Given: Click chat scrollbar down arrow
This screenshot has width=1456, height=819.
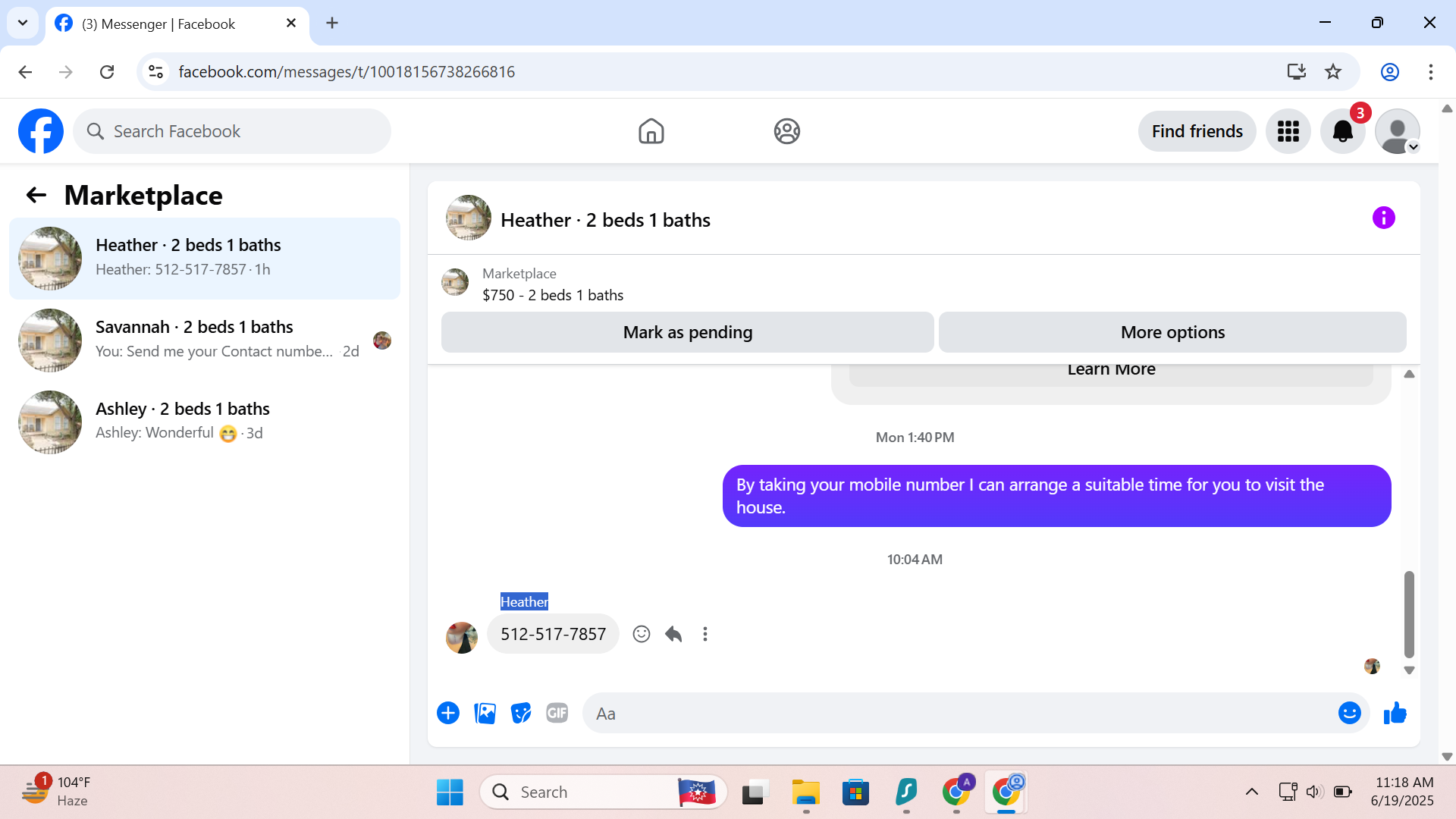Looking at the screenshot, I should (1409, 670).
